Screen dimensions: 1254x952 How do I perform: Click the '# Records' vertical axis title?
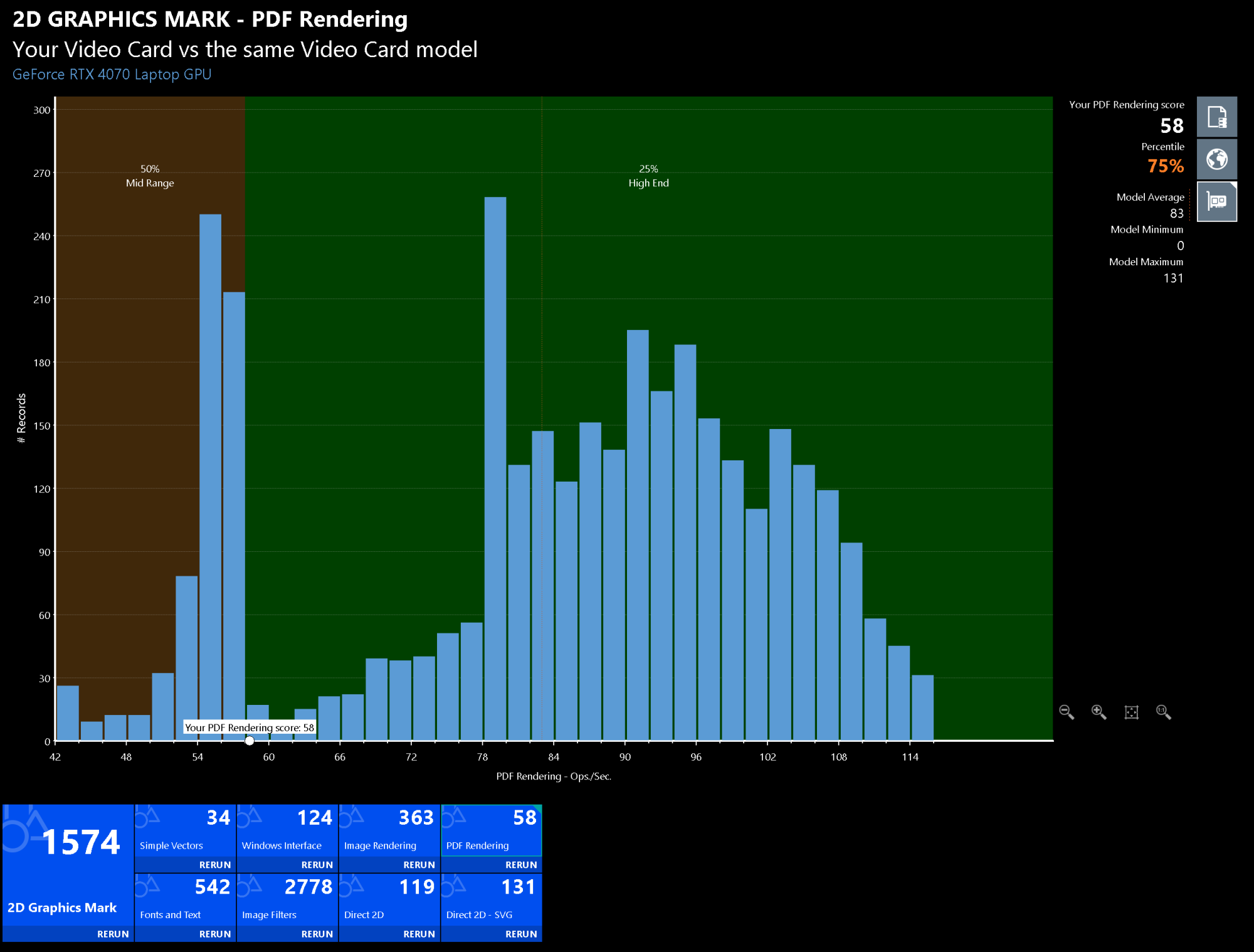[x=21, y=418]
